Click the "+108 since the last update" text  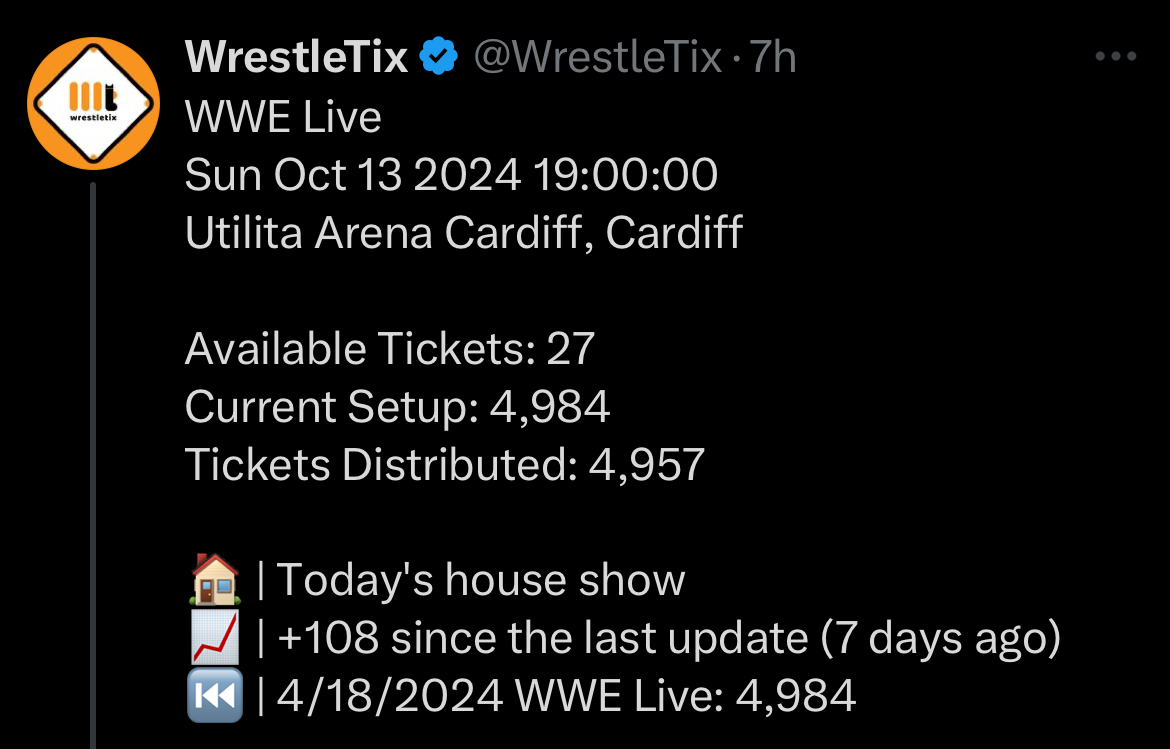pyautogui.click(x=542, y=639)
